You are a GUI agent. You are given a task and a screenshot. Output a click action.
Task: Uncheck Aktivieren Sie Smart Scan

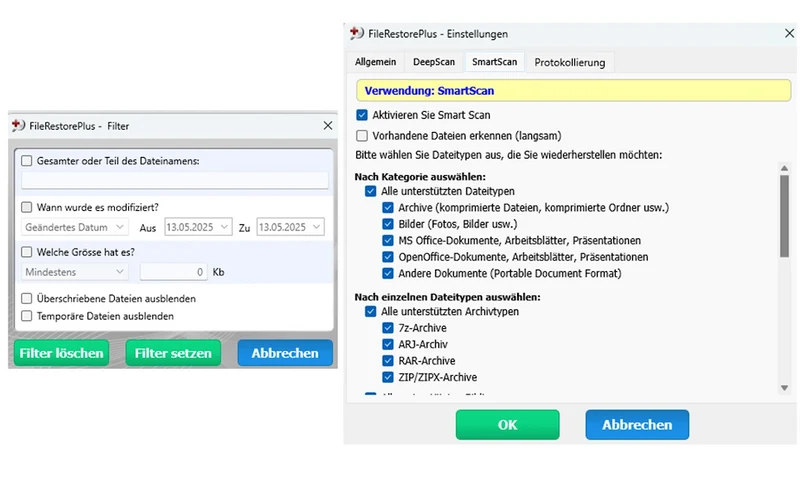pyautogui.click(x=362, y=115)
